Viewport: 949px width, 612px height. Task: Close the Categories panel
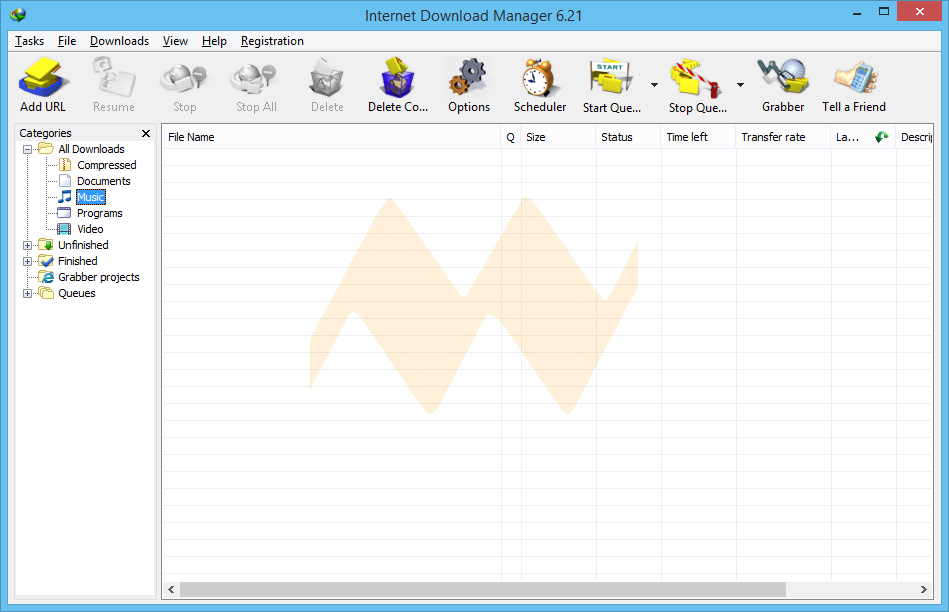146,133
